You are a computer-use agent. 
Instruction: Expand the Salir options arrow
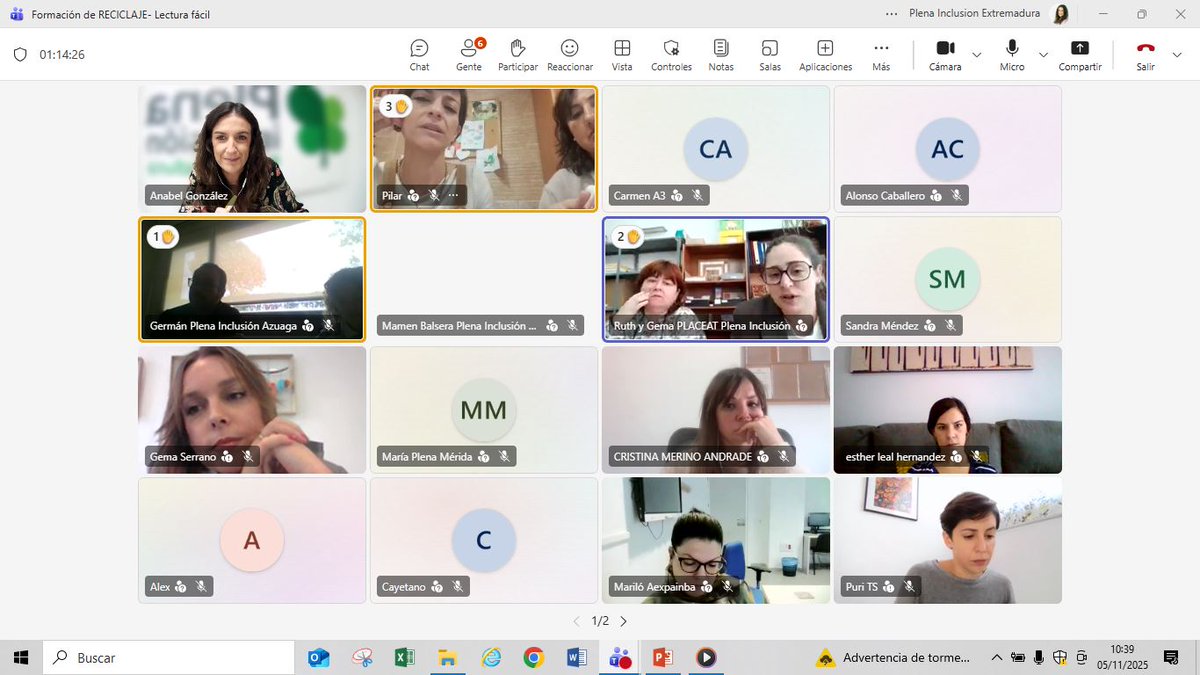click(1177, 54)
